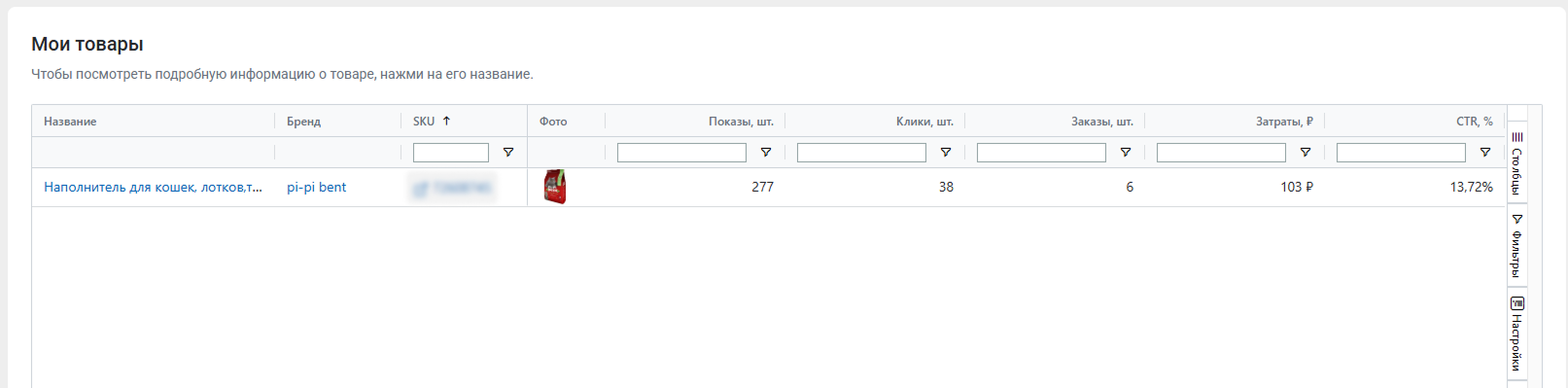The width and height of the screenshot is (1568, 388).
Task: Open brand link pi-pi bent
Action: click(x=316, y=188)
